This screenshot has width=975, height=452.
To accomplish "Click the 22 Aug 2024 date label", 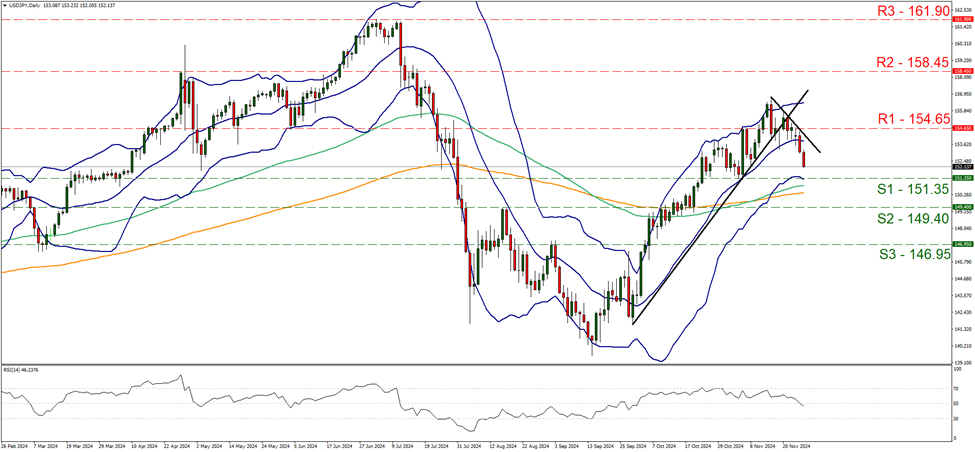I will [535, 446].
